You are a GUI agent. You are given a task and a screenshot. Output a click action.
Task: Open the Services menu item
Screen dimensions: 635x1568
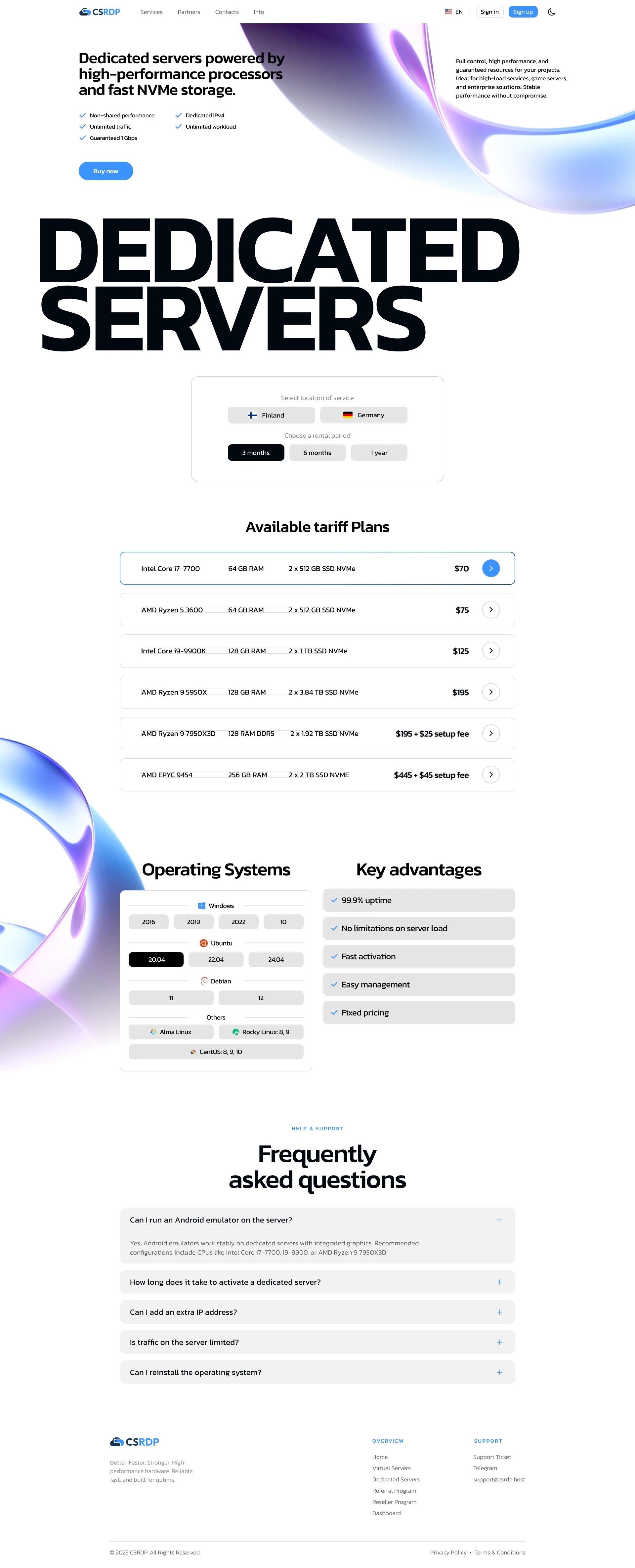(151, 12)
